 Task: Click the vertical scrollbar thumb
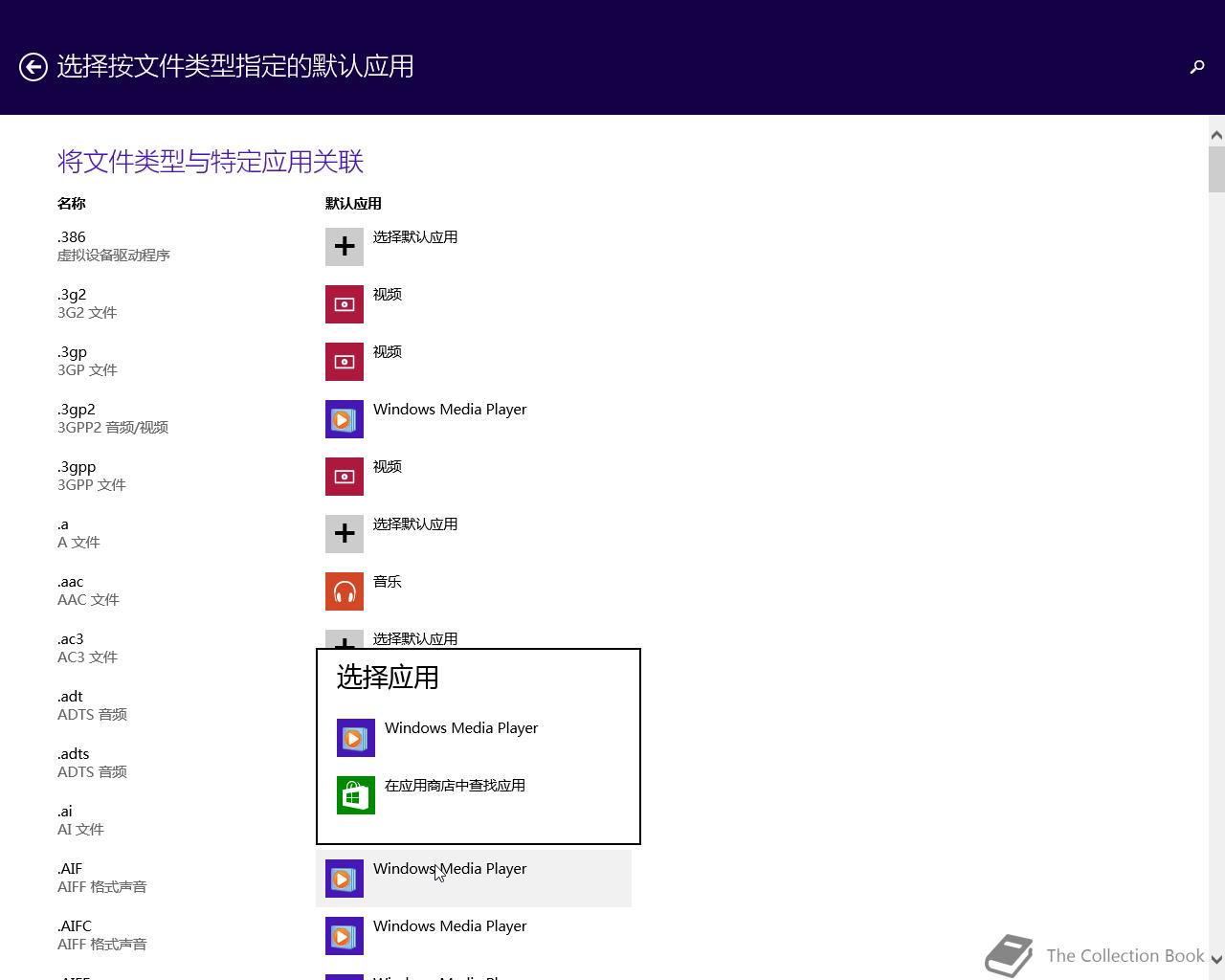point(1216,169)
